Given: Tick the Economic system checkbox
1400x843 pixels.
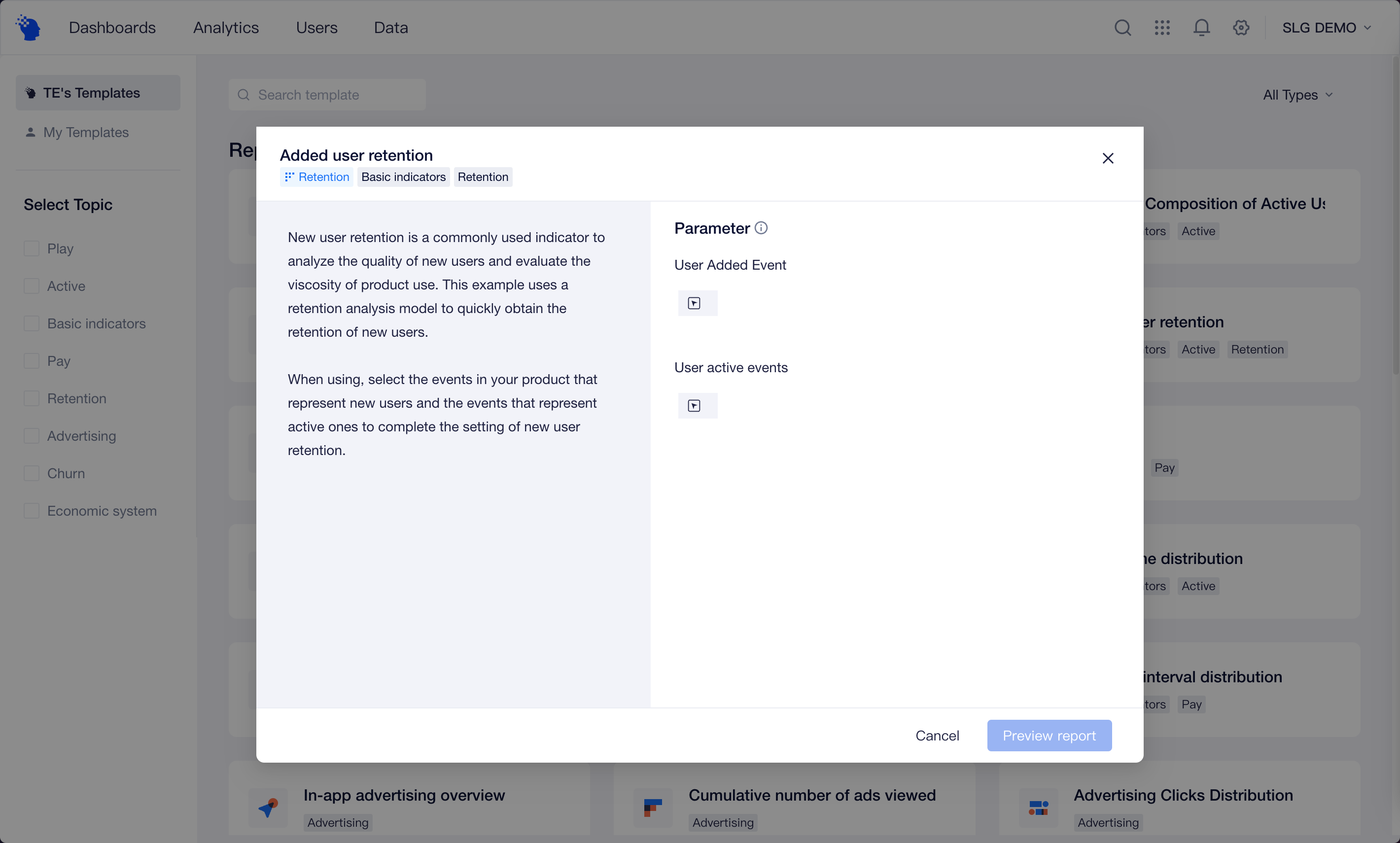Looking at the screenshot, I should (32, 511).
